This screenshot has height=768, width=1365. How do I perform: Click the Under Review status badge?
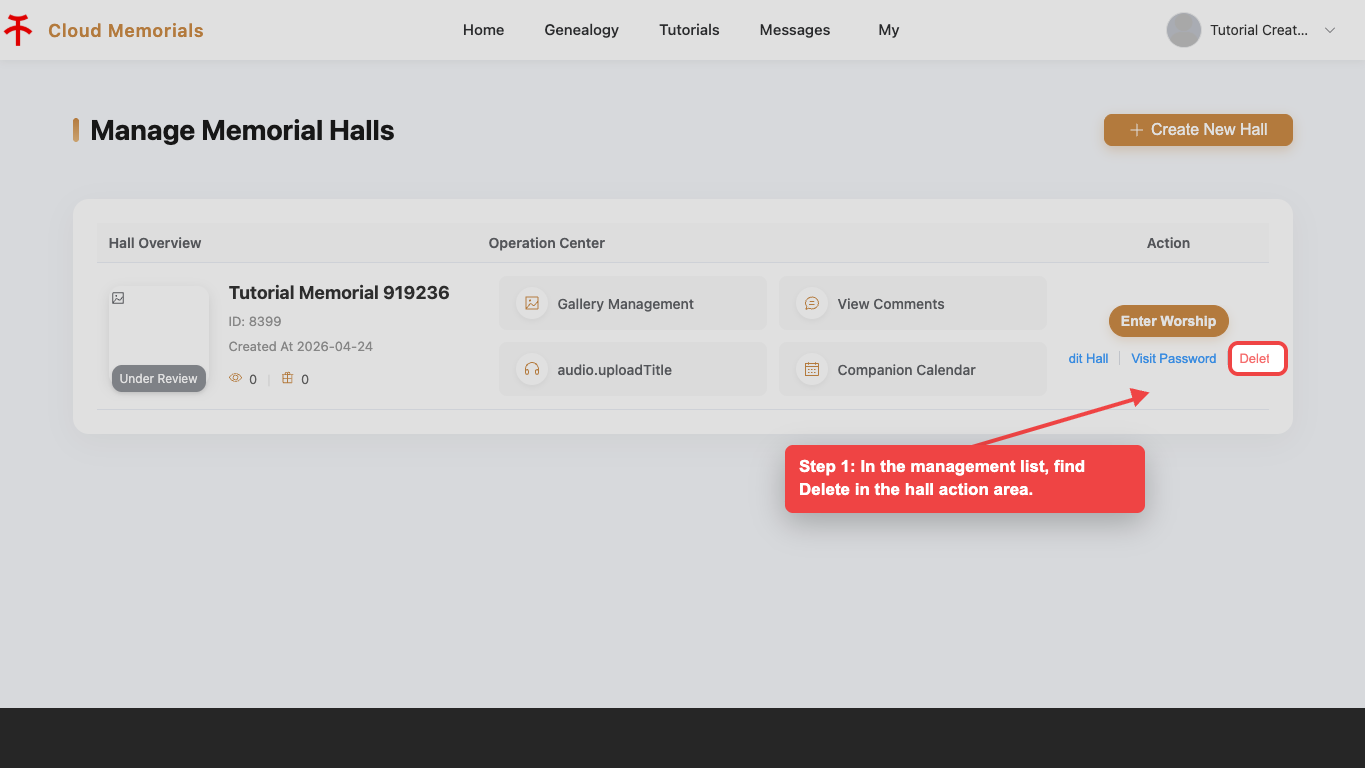(159, 379)
